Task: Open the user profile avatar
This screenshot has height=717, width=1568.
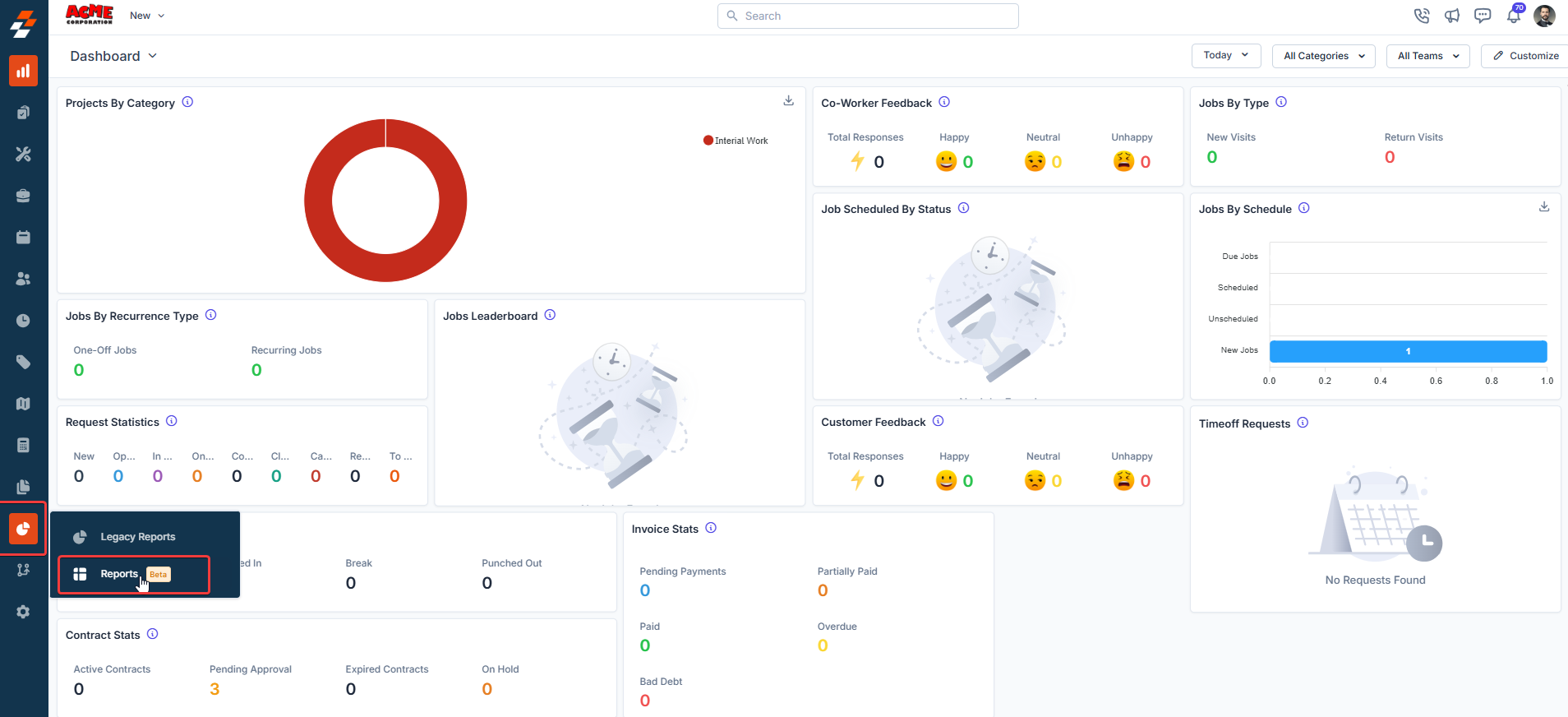Action: coord(1544,16)
